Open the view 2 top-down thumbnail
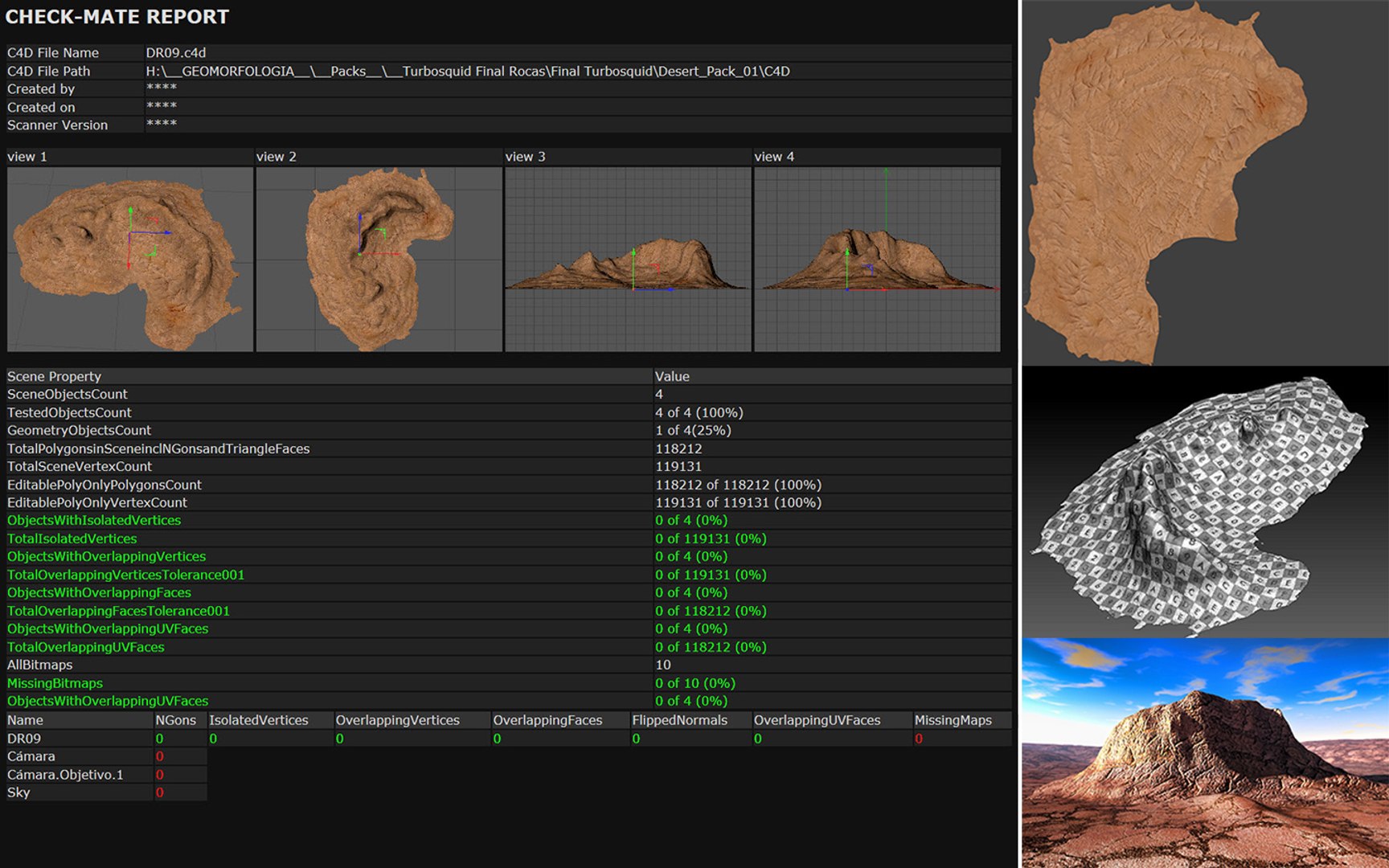 (x=379, y=260)
